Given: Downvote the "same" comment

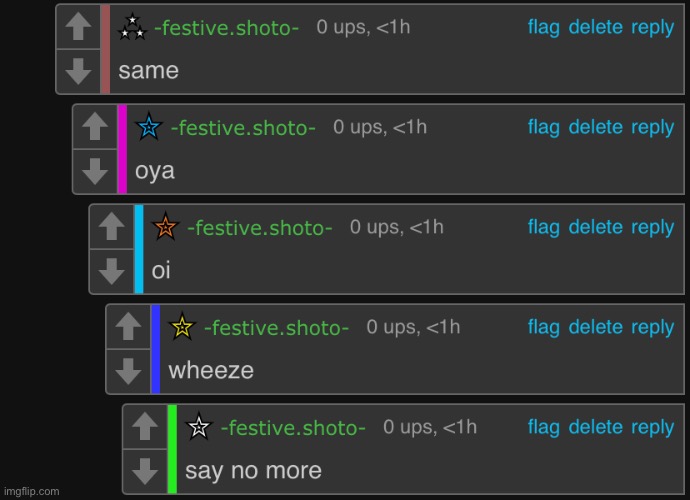Looking at the screenshot, I should [x=78, y=70].
